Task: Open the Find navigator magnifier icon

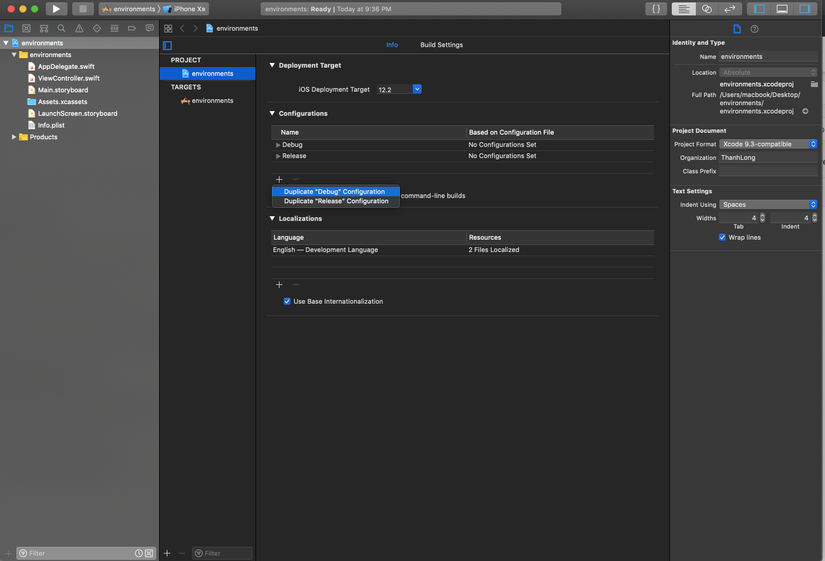Action: [x=61, y=28]
